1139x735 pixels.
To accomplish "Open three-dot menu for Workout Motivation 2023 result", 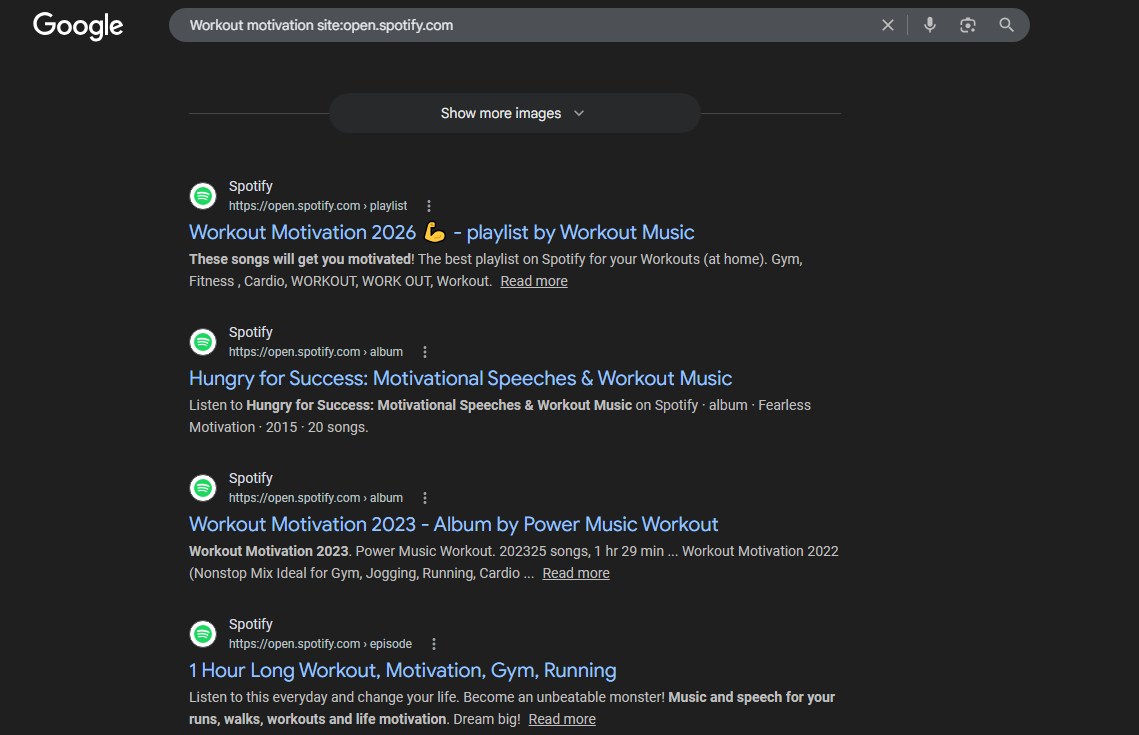I will point(425,498).
